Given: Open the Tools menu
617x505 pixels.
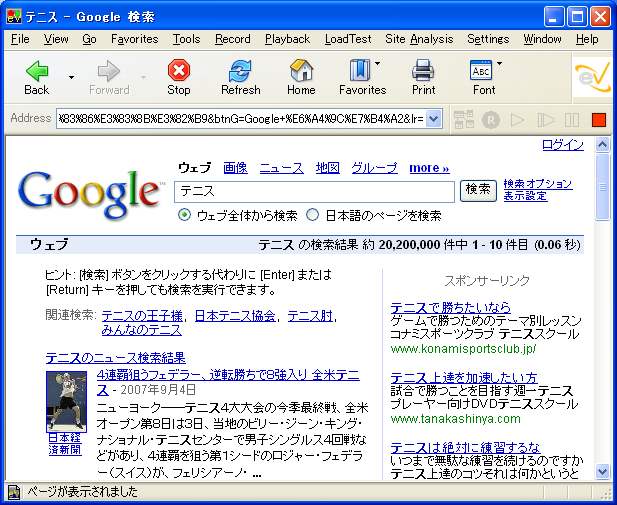Looking at the screenshot, I should pyautogui.click(x=187, y=39).
